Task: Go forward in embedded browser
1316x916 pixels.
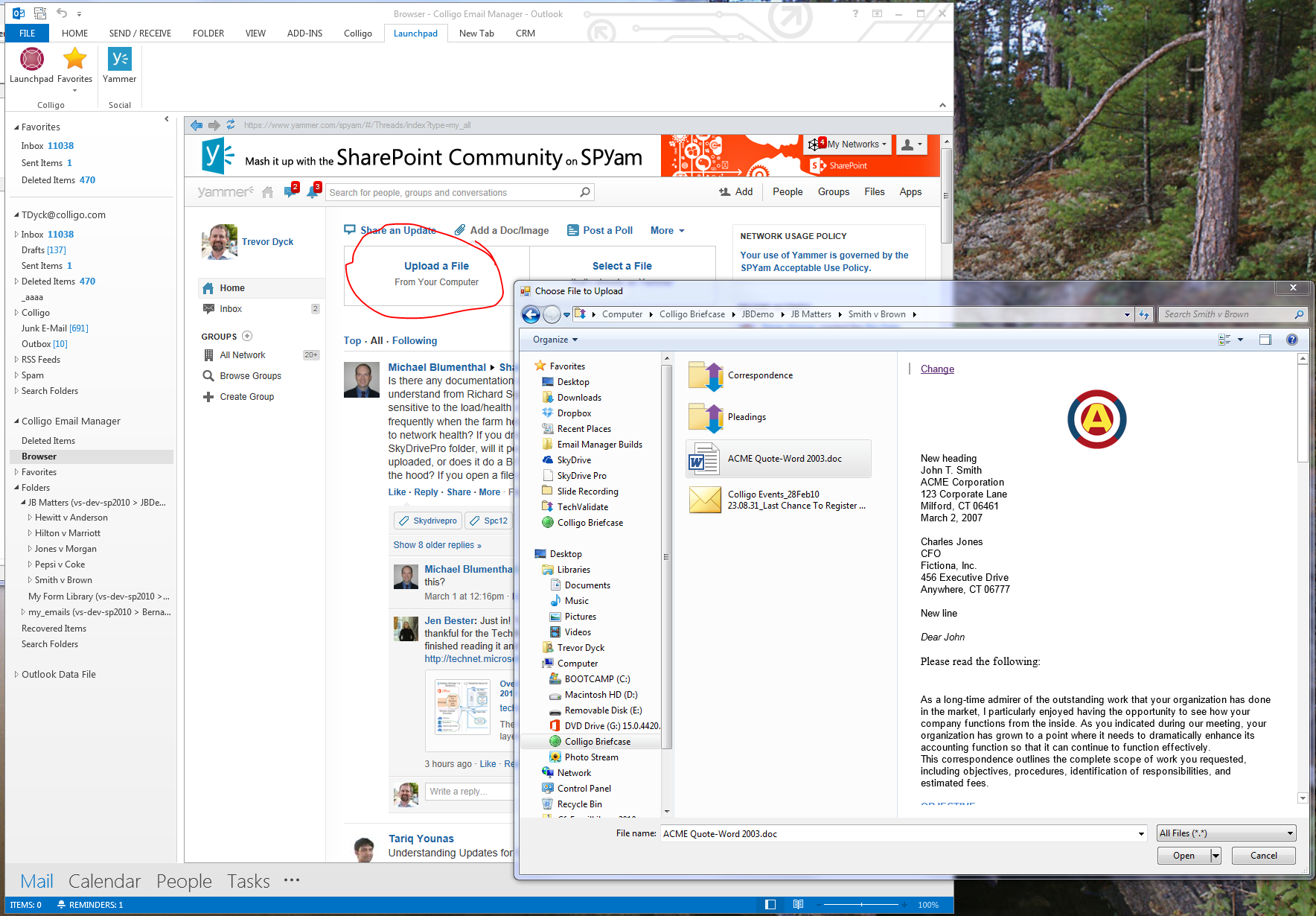Action: (214, 125)
